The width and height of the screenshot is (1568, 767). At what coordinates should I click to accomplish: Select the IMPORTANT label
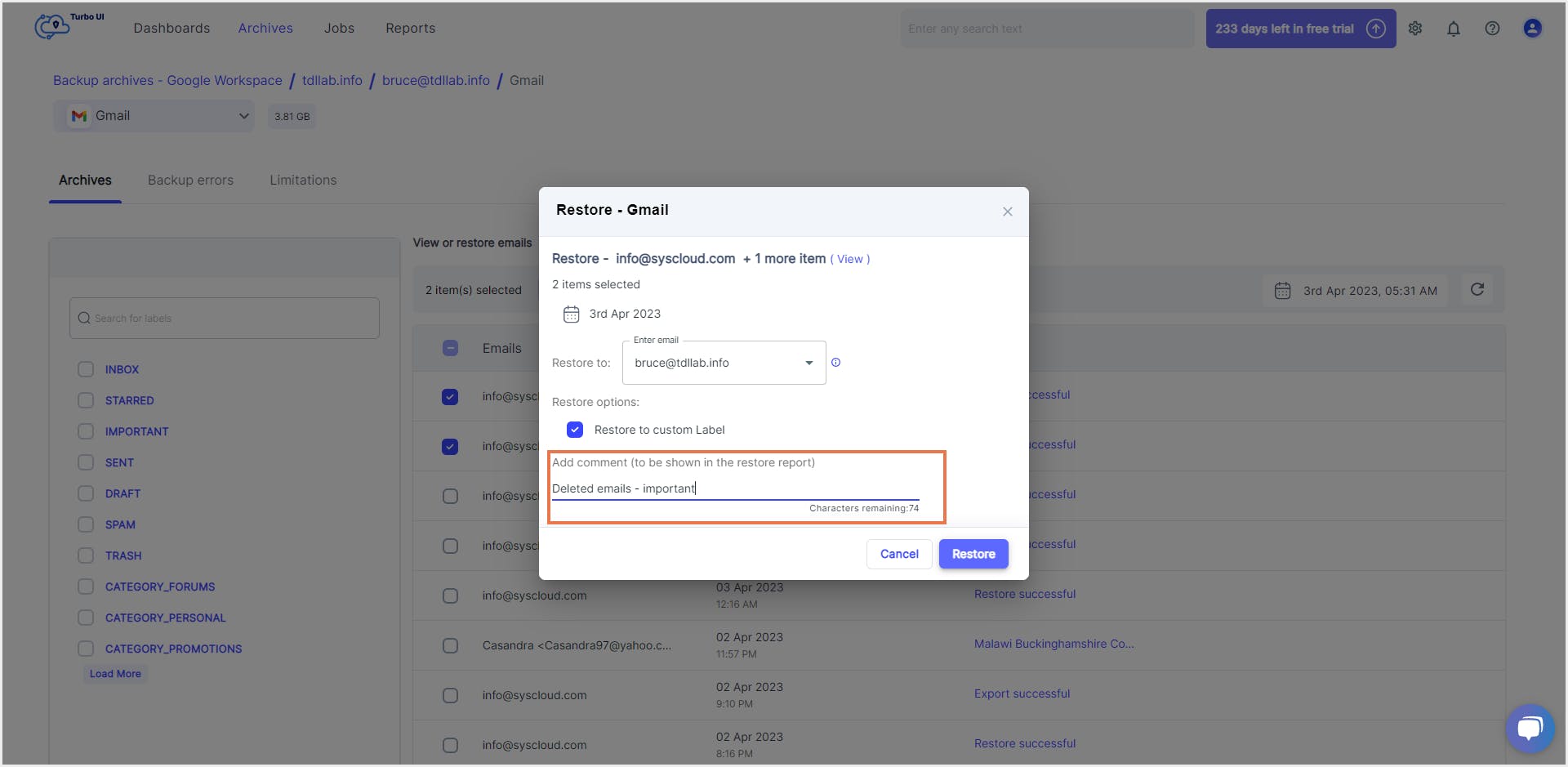pyautogui.click(x=136, y=431)
